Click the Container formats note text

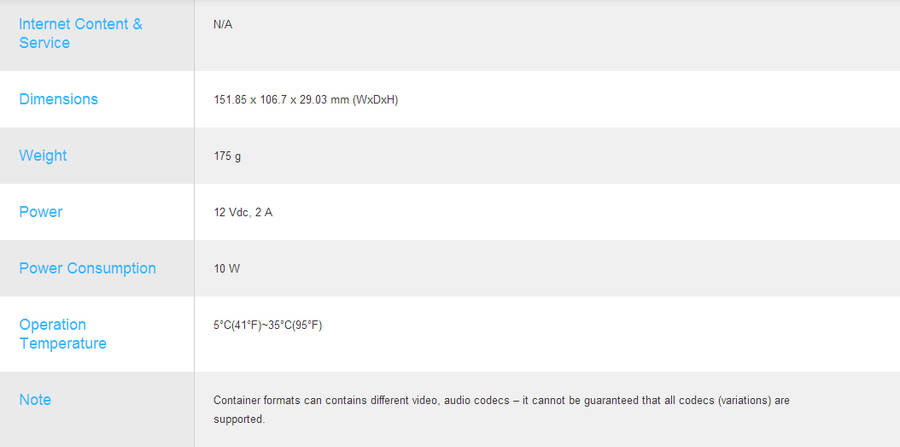(x=502, y=410)
